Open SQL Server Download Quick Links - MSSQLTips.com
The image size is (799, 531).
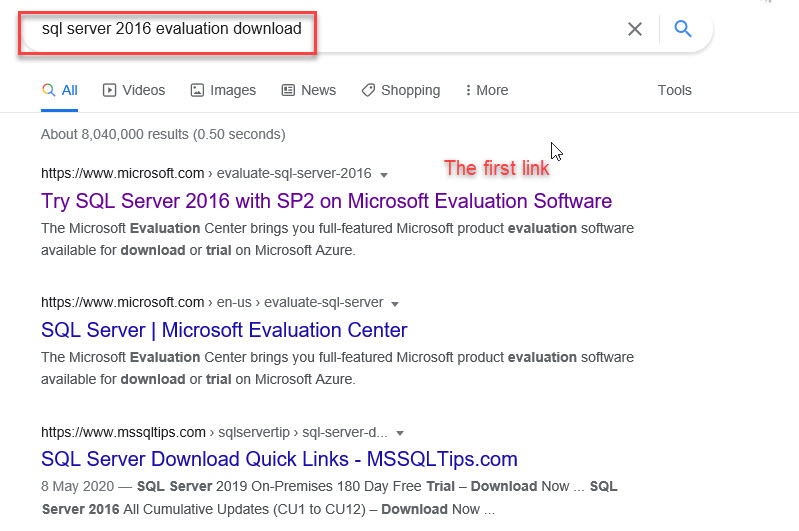pos(279,459)
